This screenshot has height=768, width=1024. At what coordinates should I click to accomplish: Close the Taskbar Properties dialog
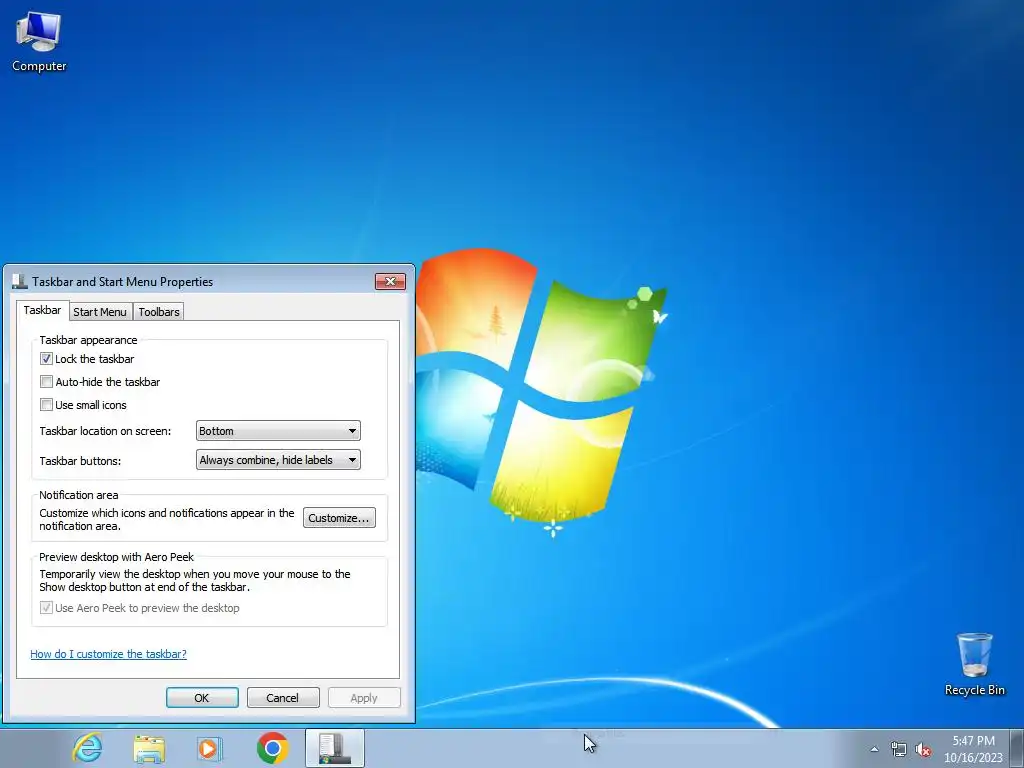(391, 281)
